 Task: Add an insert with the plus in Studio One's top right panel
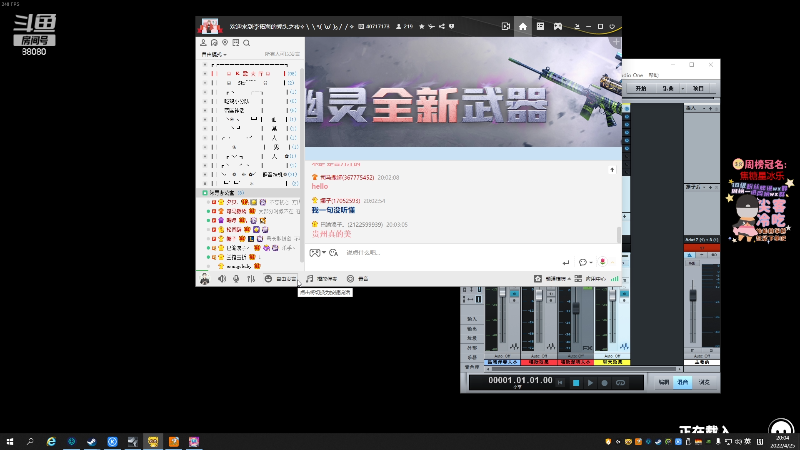tap(710, 108)
